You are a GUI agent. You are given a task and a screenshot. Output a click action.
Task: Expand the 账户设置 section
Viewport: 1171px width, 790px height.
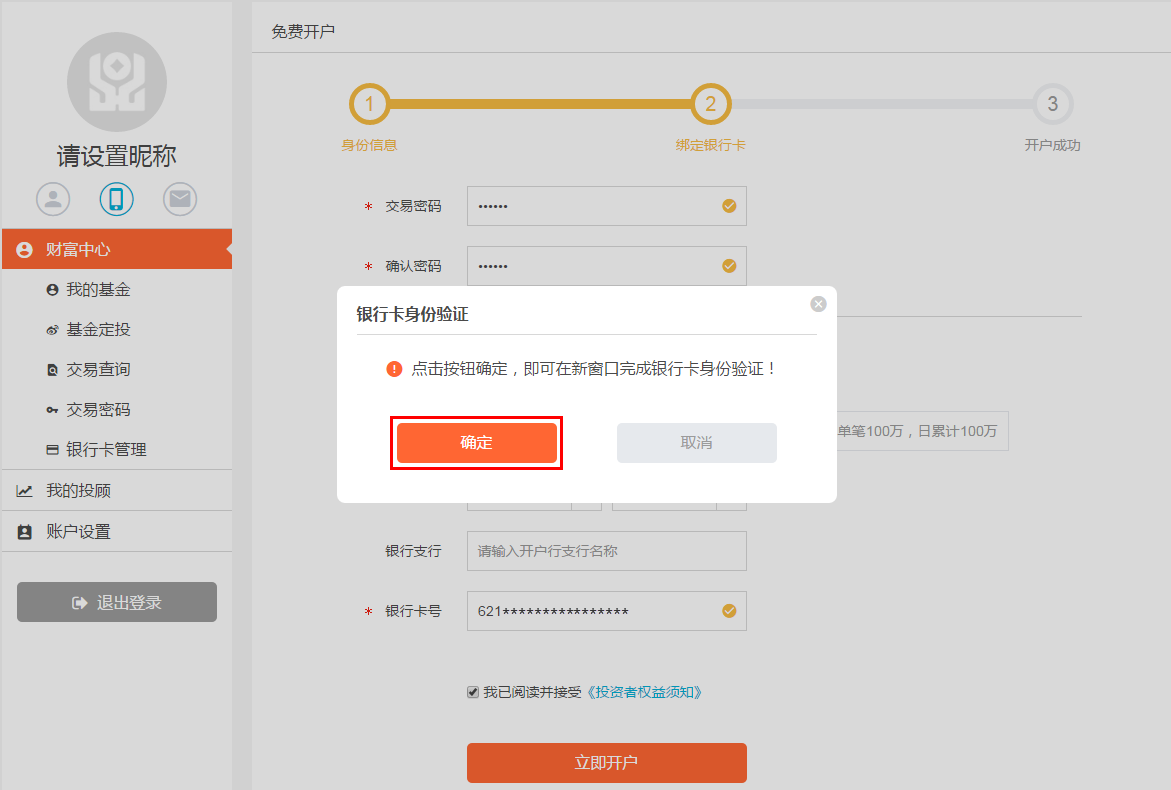coord(78,532)
